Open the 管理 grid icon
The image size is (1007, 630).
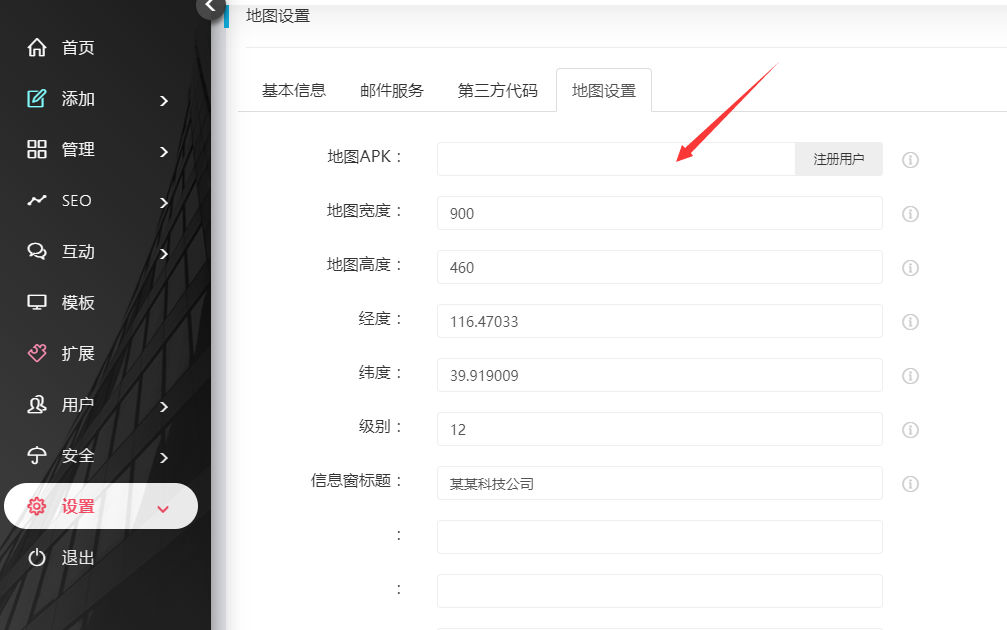[36, 150]
